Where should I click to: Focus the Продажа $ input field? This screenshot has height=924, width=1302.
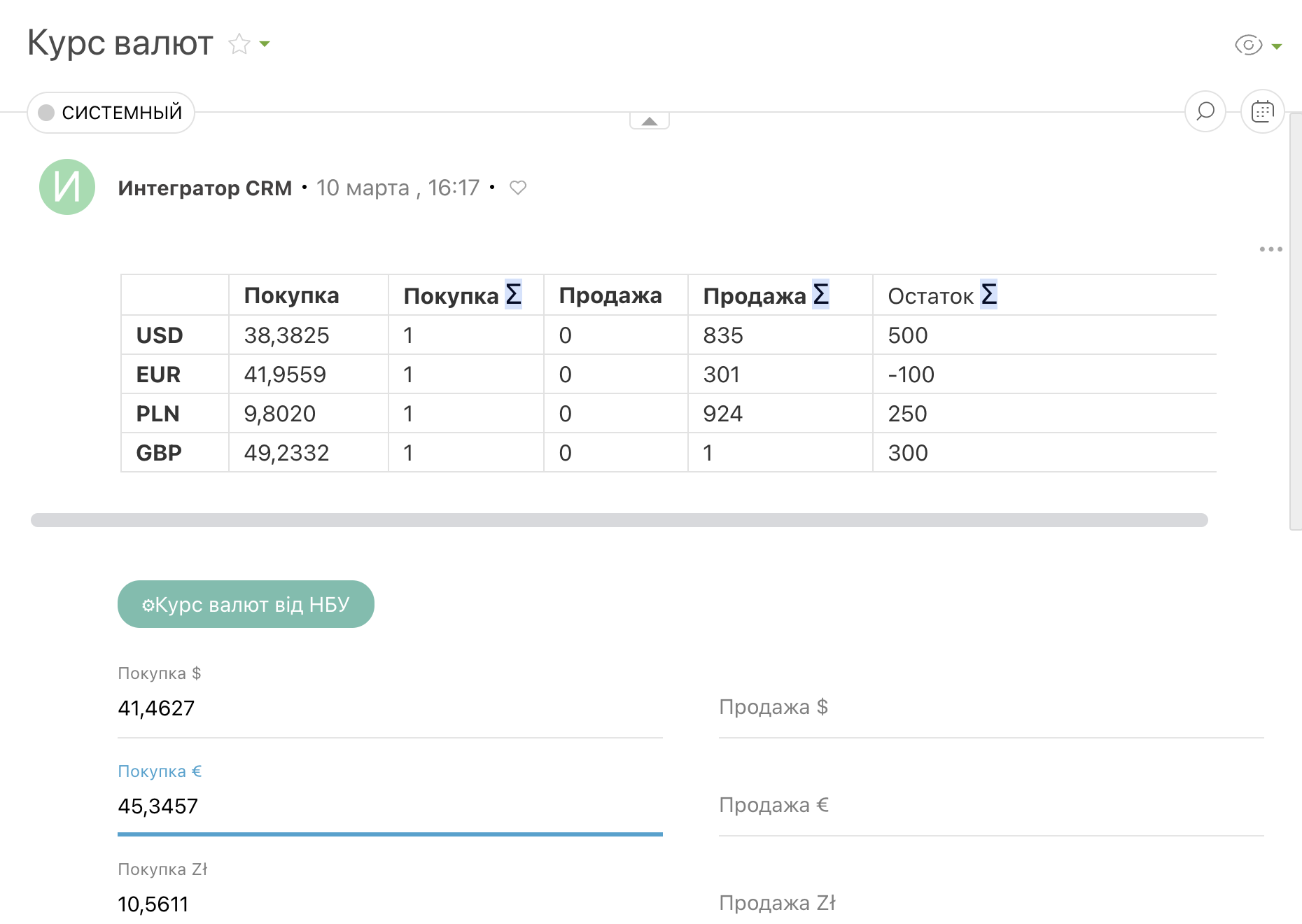click(990, 708)
